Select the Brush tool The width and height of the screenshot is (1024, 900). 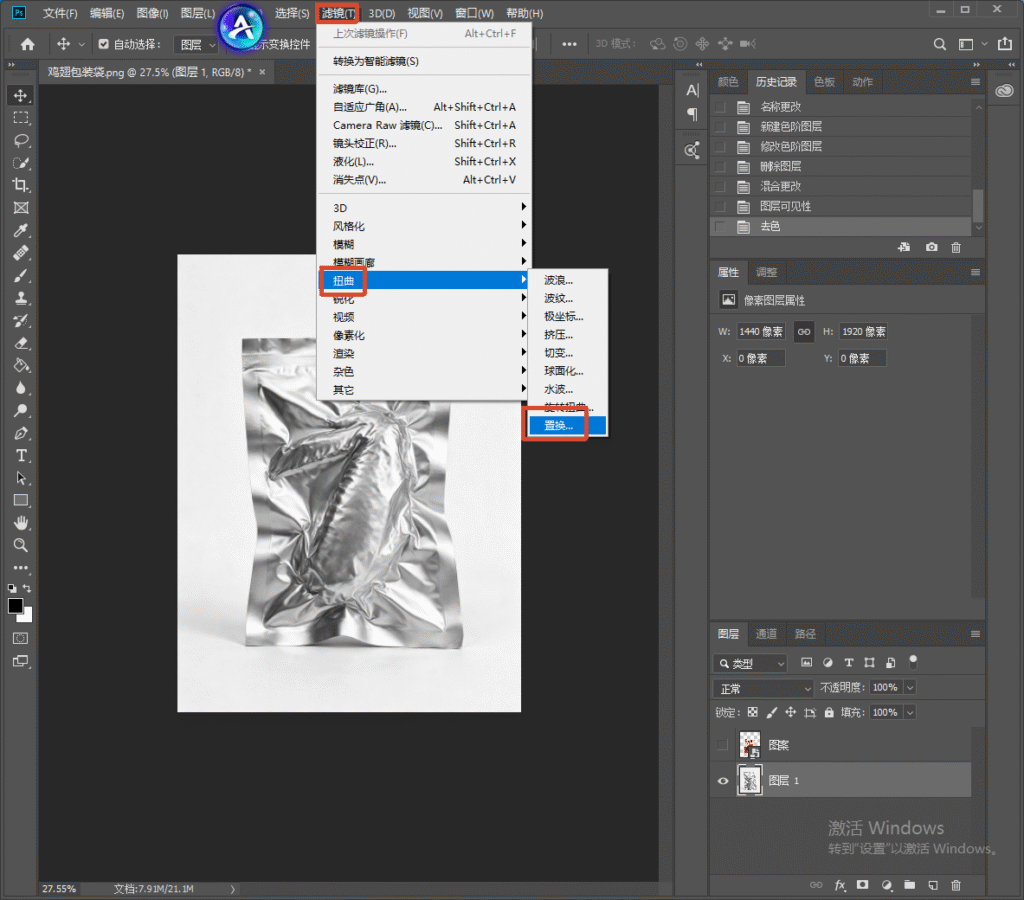click(x=21, y=276)
